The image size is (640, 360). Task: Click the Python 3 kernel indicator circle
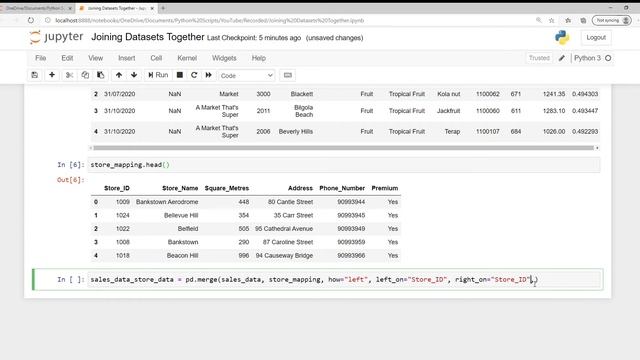pos(608,58)
